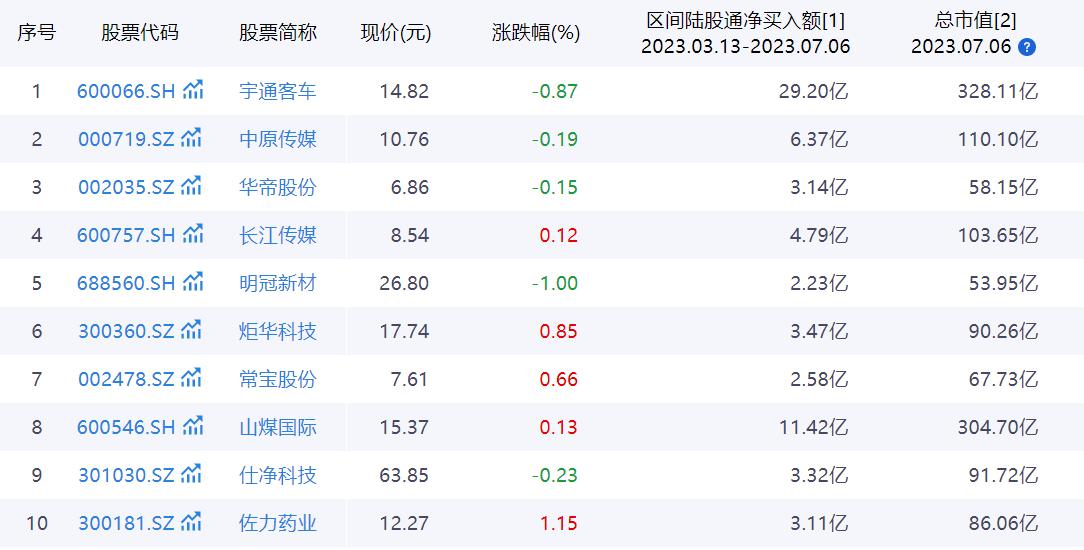The width and height of the screenshot is (1084, 550).
Task: Open stock code link 600546.SH
Action: [127, 428]
